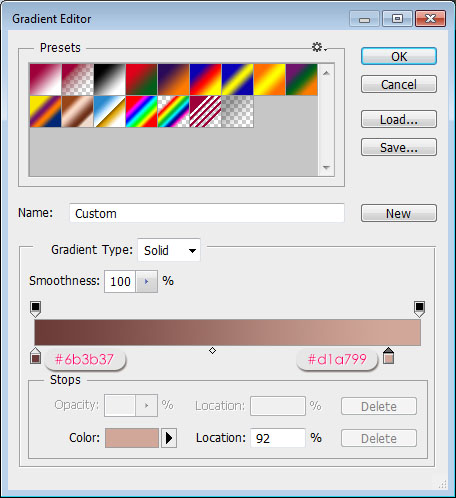
Task: Select the left opacity stop above gradient
Action: 36,309
